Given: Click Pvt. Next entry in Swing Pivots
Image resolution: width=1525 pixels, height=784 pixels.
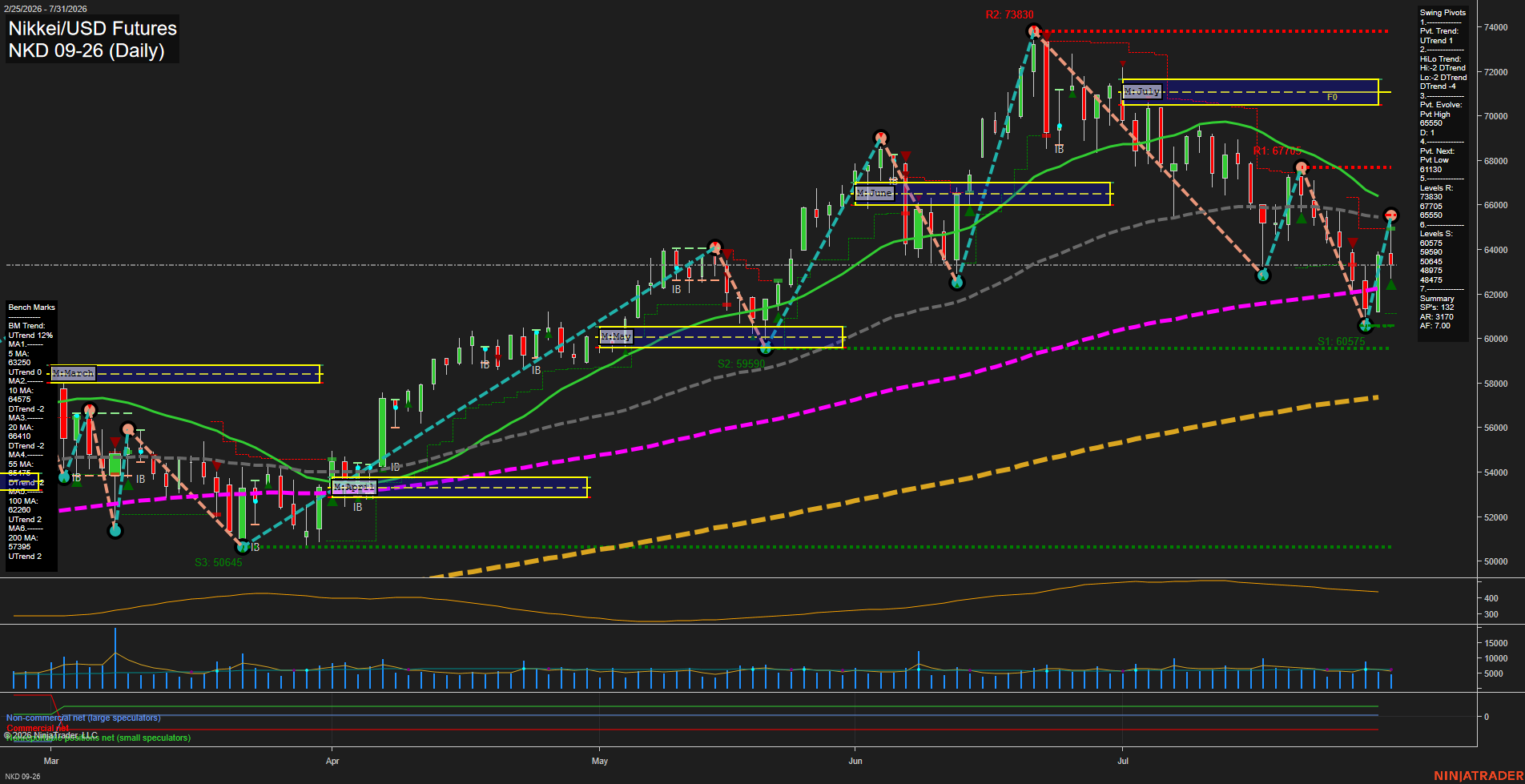Looking at the screenshot, I should [1437, 151].
